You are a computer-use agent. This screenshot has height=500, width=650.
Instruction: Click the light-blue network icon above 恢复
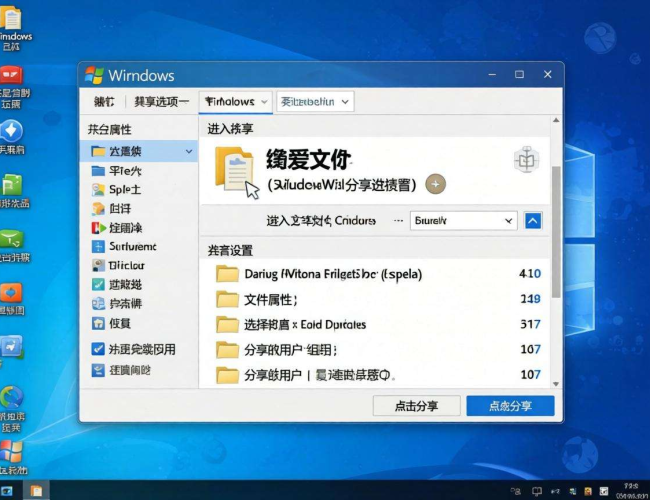tap(98, 303)
